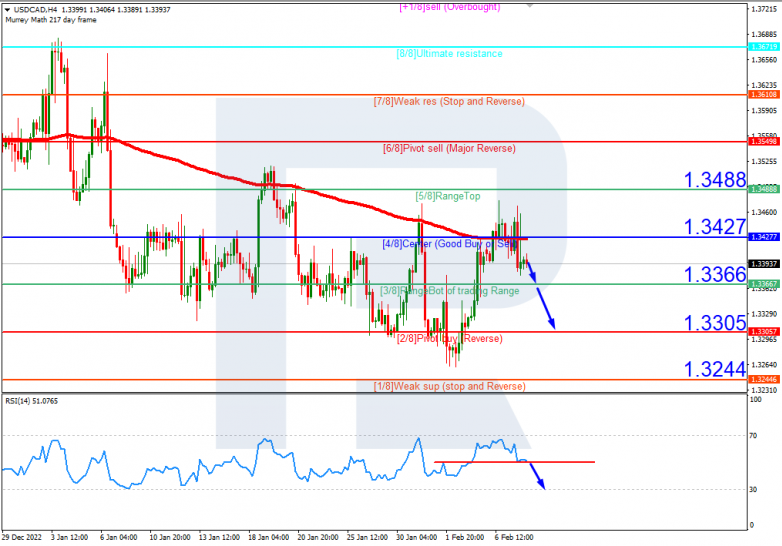782x546 pixels.
Task: Click the red 1.33057 price tag
Action: 764,332
